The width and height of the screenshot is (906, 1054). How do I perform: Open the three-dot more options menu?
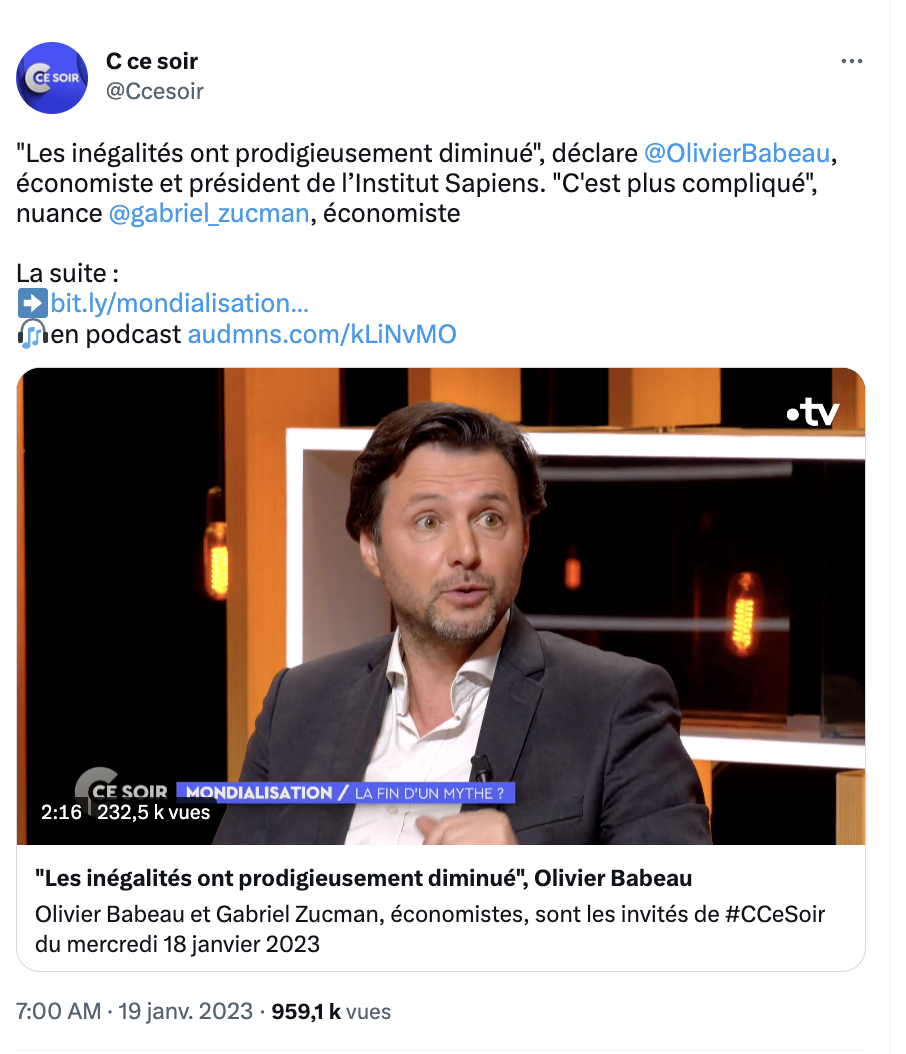pos(852,61)
